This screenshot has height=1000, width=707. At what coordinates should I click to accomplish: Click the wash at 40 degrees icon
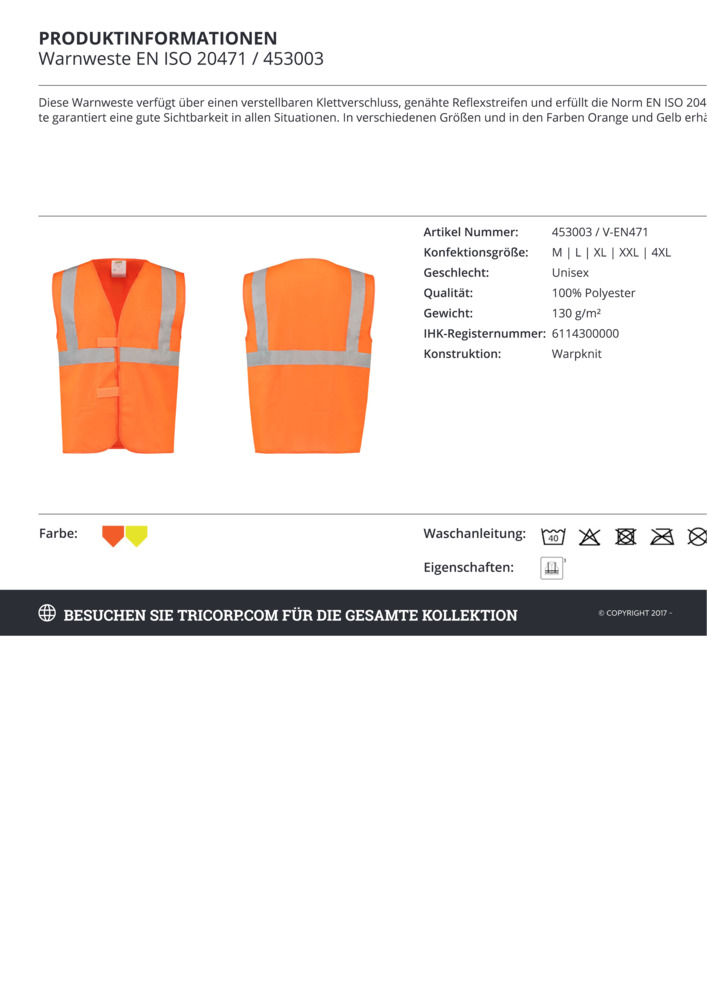(553, 536)
